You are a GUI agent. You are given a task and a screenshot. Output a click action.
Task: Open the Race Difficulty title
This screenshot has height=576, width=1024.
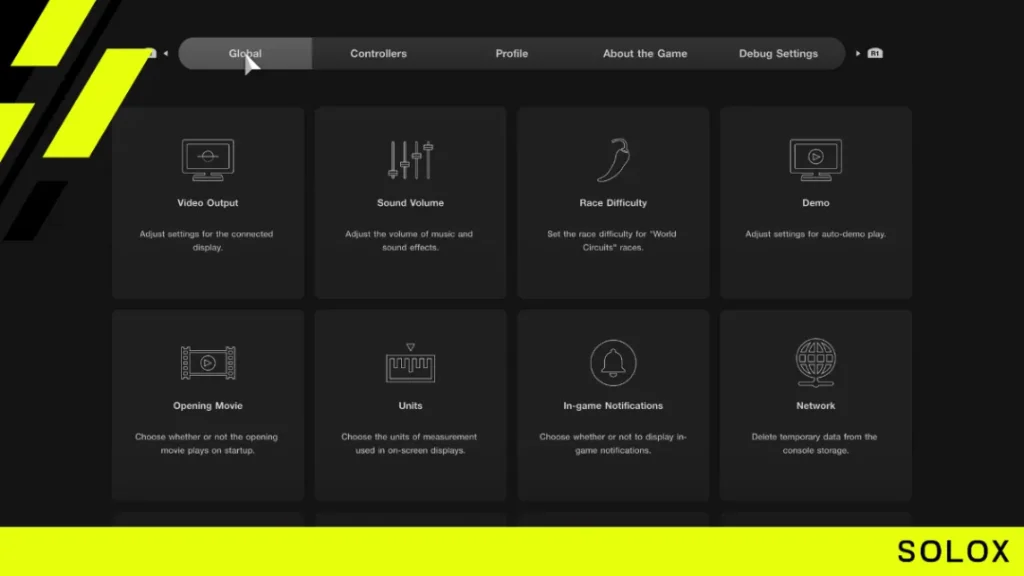point(613,203)
